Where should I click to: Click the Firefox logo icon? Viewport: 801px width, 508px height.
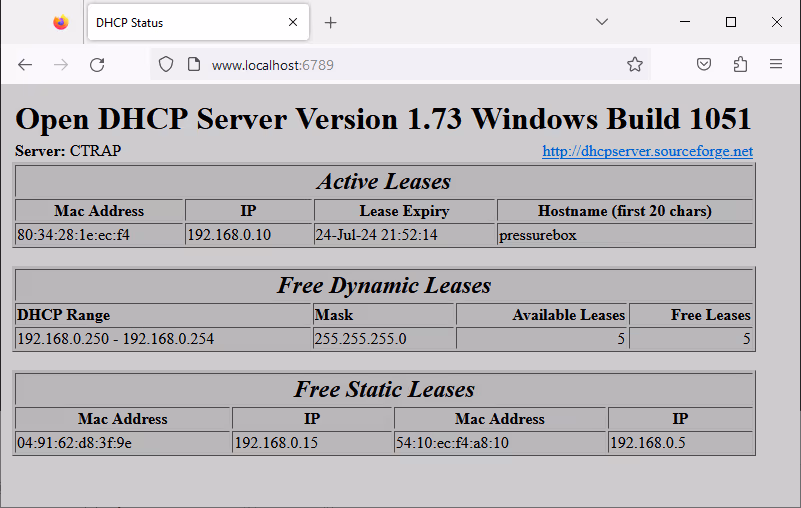[x=61, y=22]
